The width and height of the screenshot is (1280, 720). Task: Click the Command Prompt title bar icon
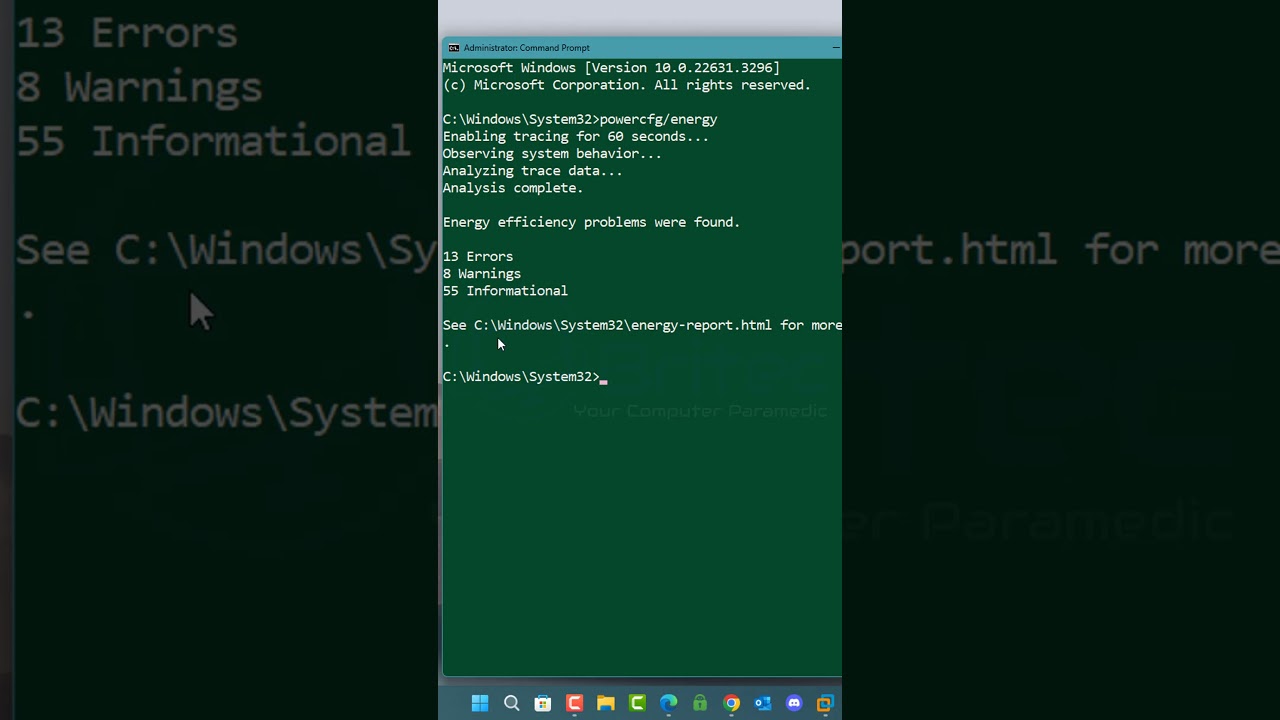point(454,47)
